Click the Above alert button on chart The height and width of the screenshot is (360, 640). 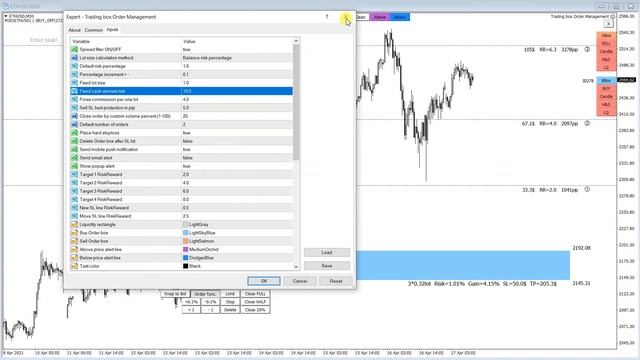(380, 17)
